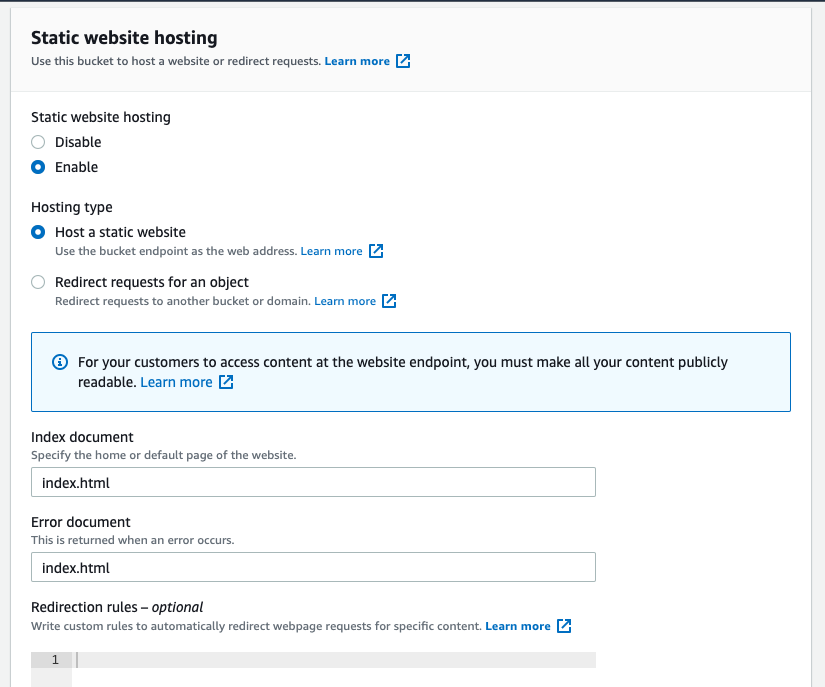Select the Disable static hosting radio button
This screenshot has width=825, height=687.
coord(38,142)
